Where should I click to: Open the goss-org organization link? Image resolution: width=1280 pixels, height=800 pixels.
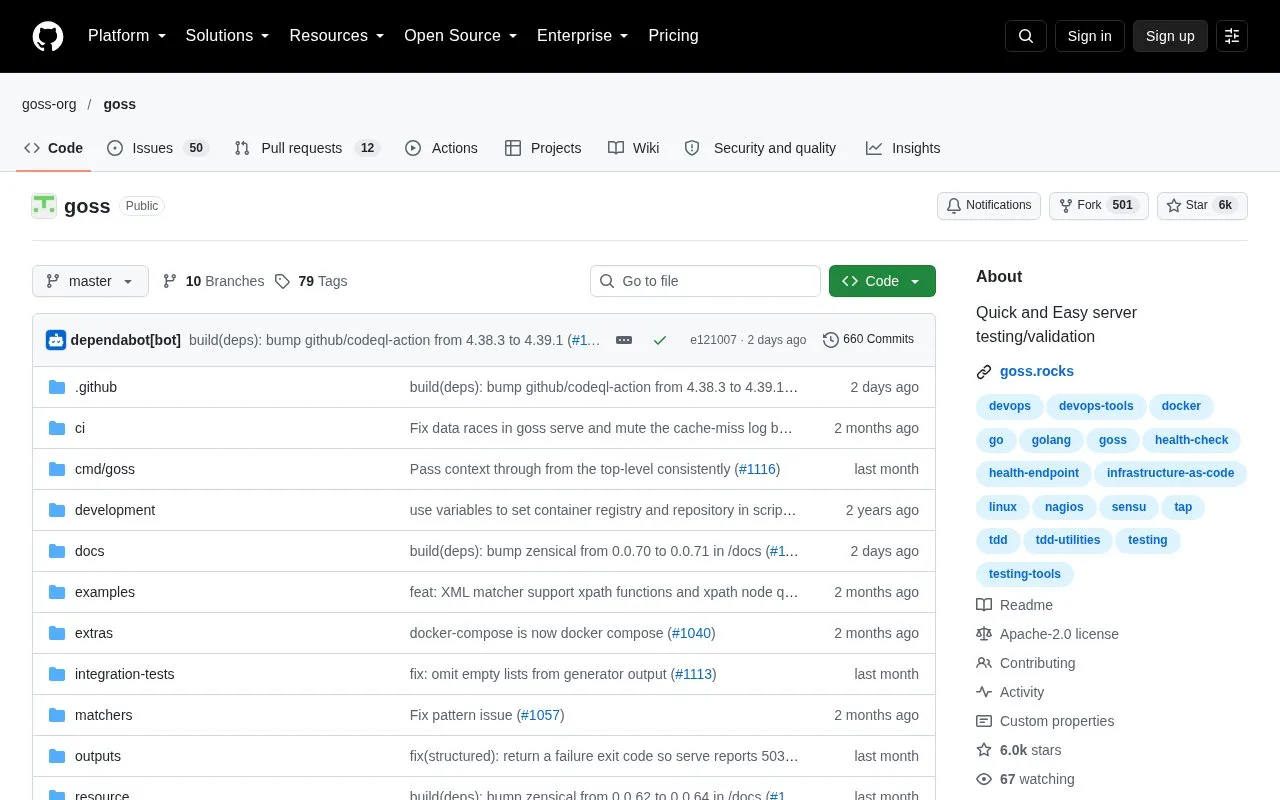click(49, 104)
